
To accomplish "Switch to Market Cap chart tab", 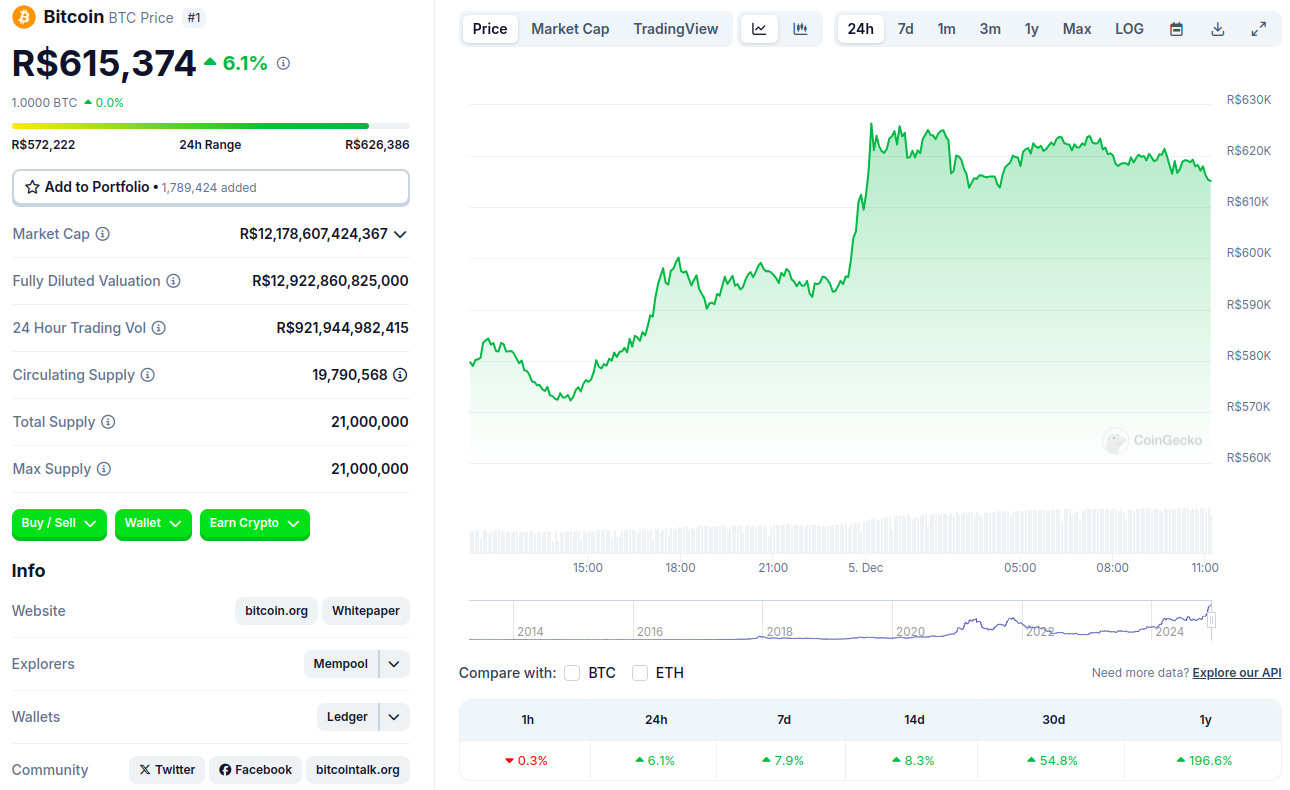I will pyautogui.click(x=570, y=29).
